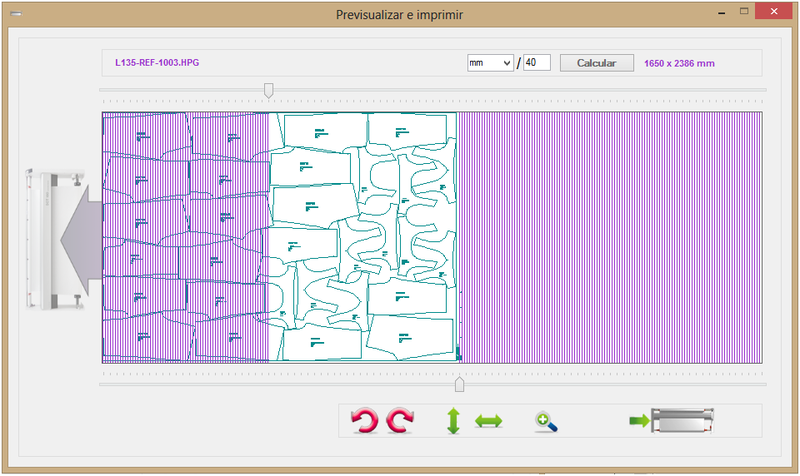Click the purple striped area right of pattern
800x476 pixels.
tap(610, 238)
